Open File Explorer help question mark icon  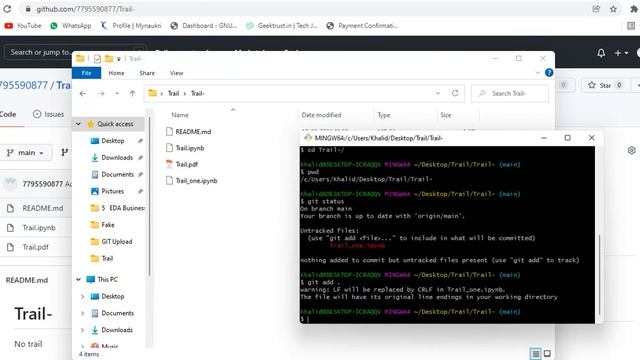(549, 73)
